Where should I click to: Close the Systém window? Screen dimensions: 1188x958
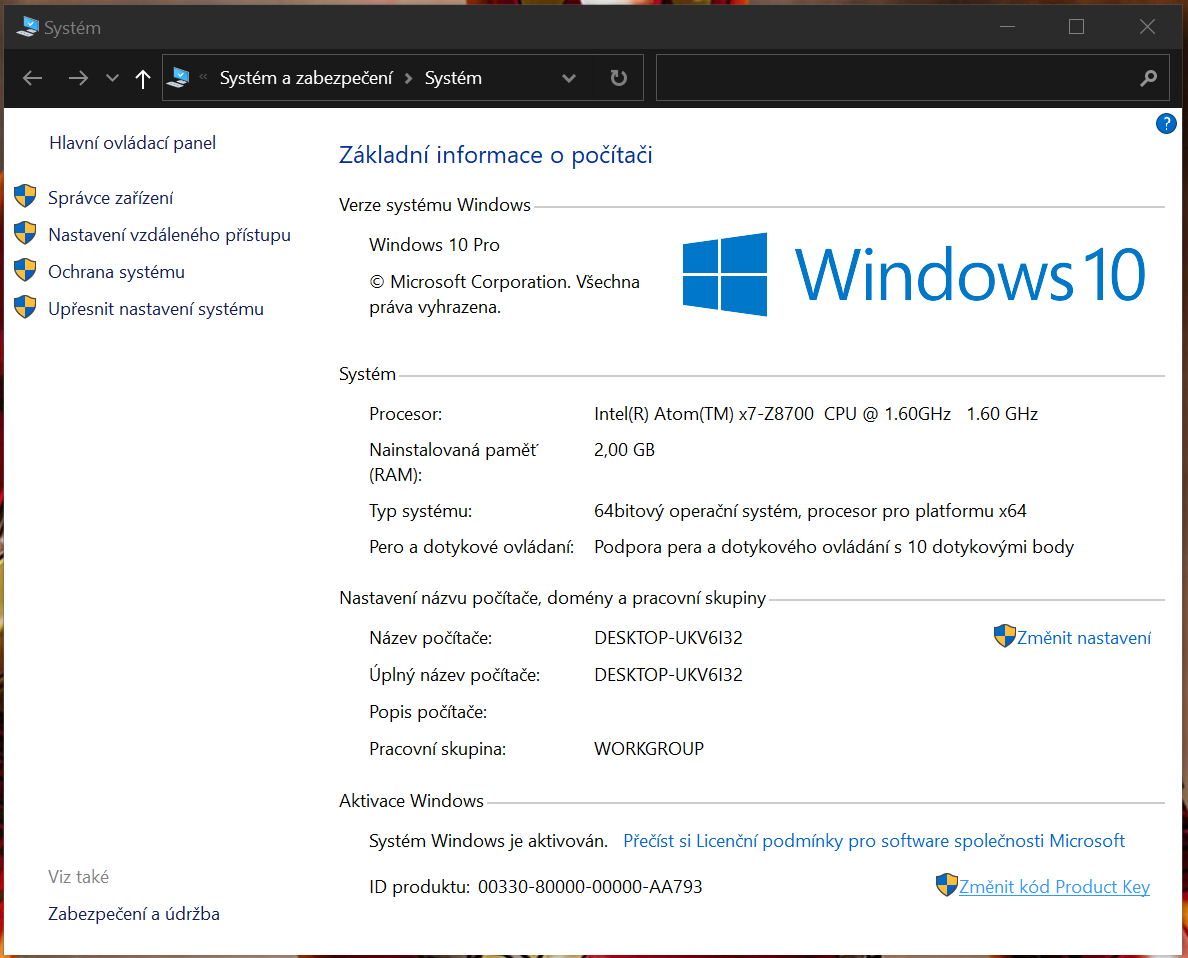pyautogui.click(x=1147, y=27)
